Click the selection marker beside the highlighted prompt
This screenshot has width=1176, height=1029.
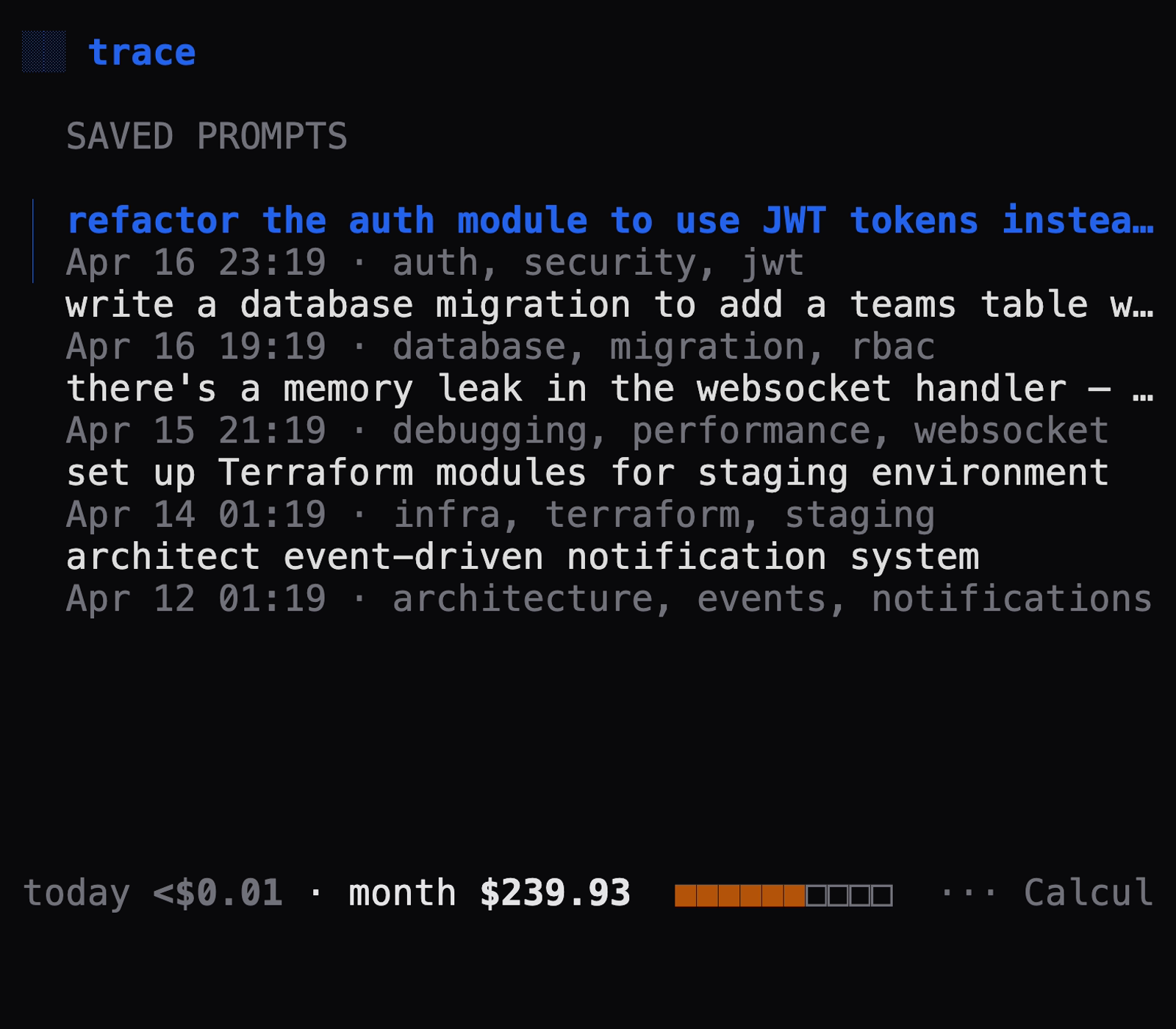tap(34, 241)
